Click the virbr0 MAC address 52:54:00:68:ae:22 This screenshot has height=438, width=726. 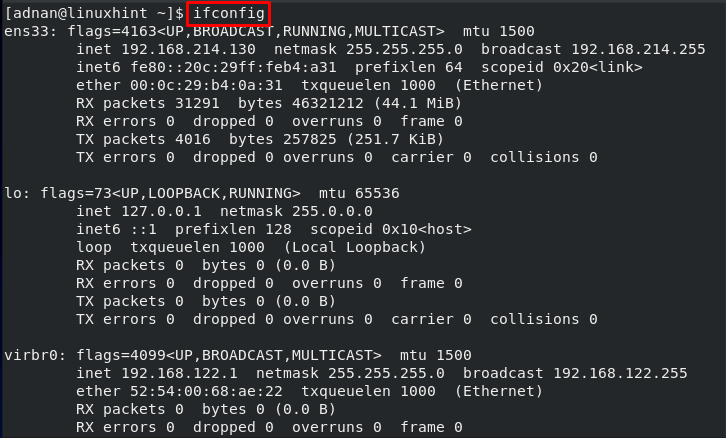pos(206,392)
